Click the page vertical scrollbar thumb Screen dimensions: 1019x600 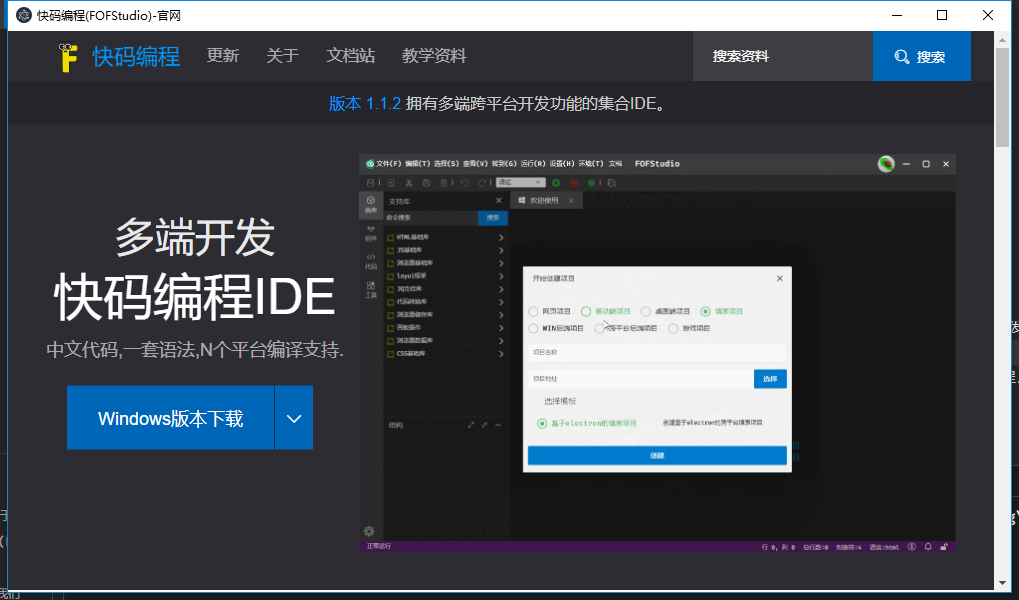click(1002, 98)
